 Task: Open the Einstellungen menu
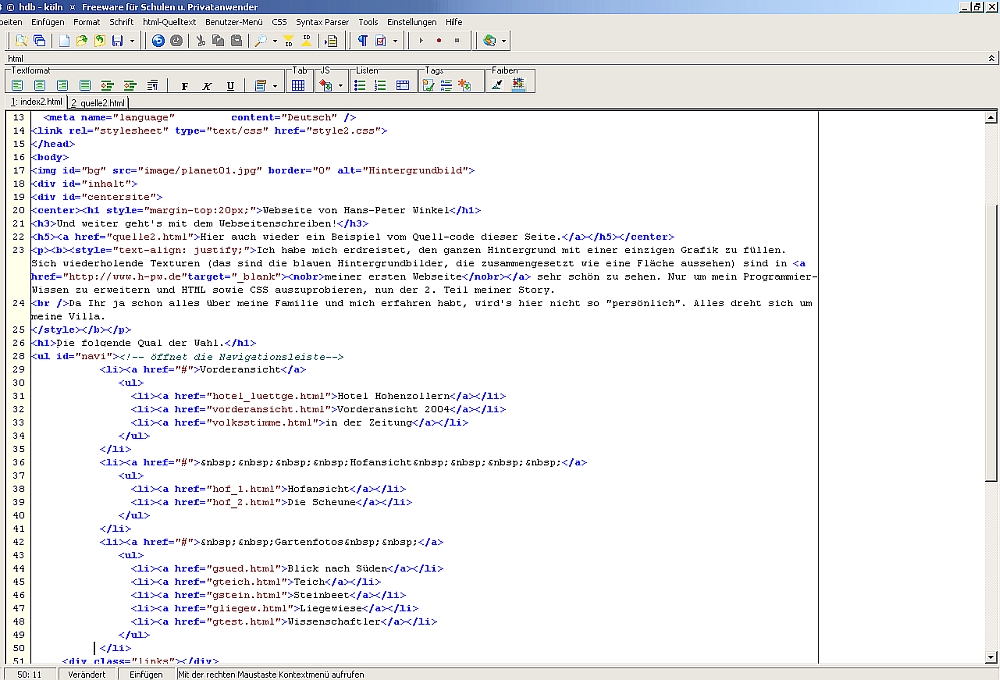click(411, 21)
